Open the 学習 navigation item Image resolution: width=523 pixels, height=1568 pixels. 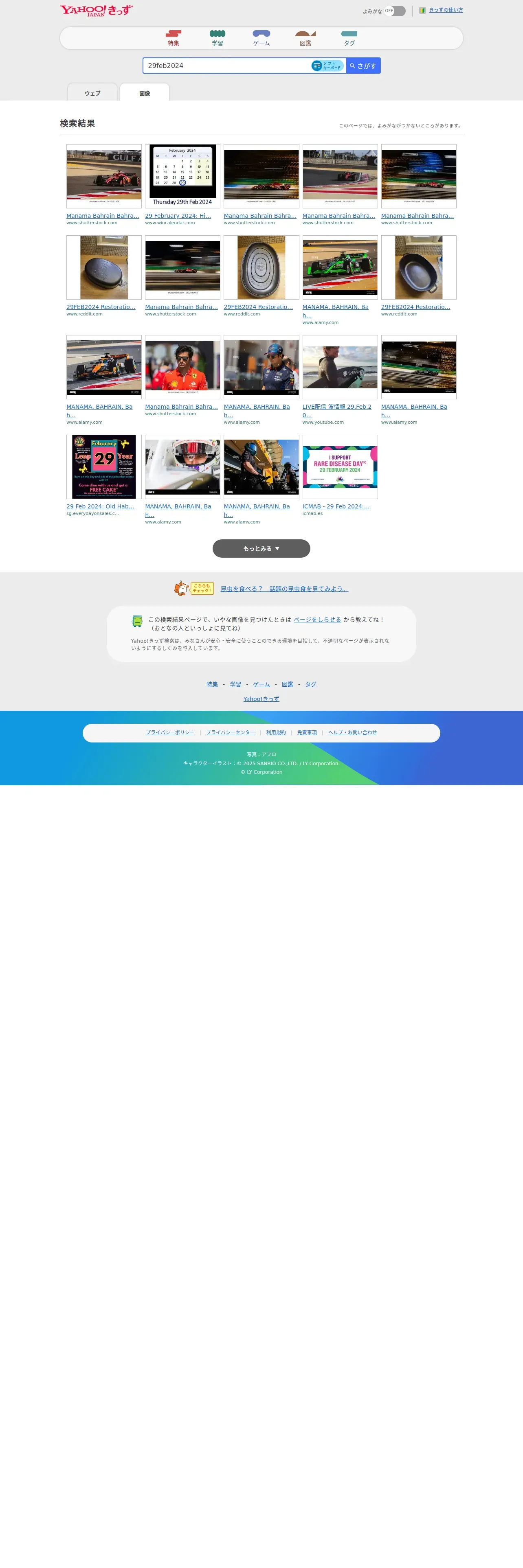point(218,38)
